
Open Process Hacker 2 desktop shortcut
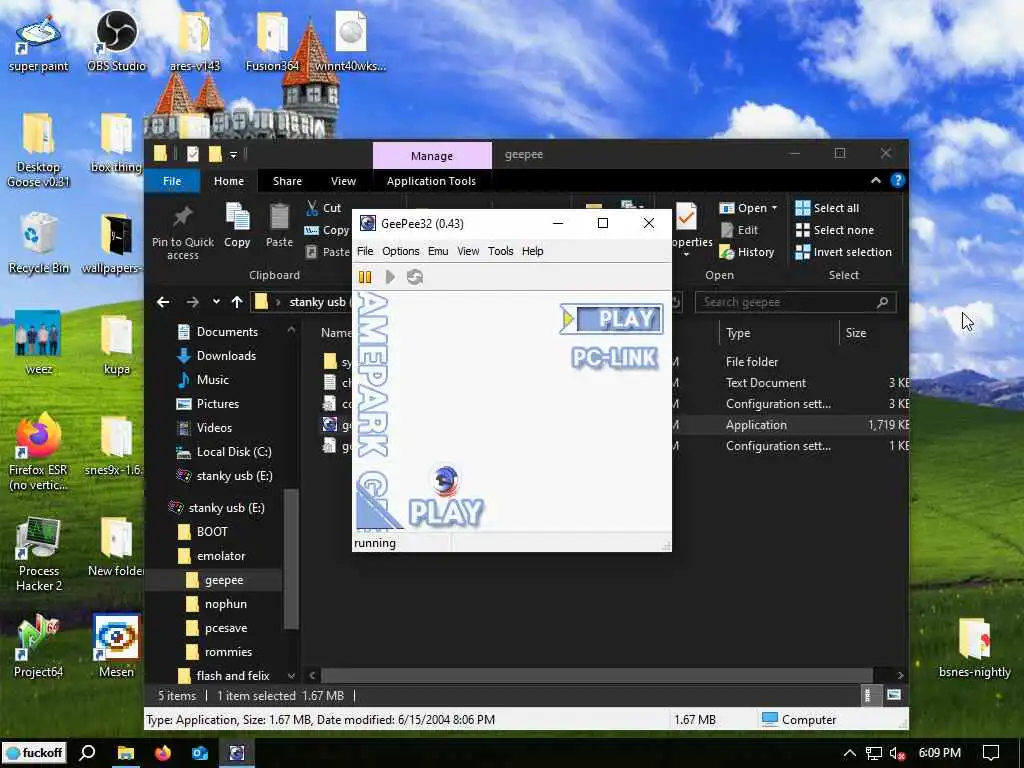pyautogui.click(x=38, y=554)
